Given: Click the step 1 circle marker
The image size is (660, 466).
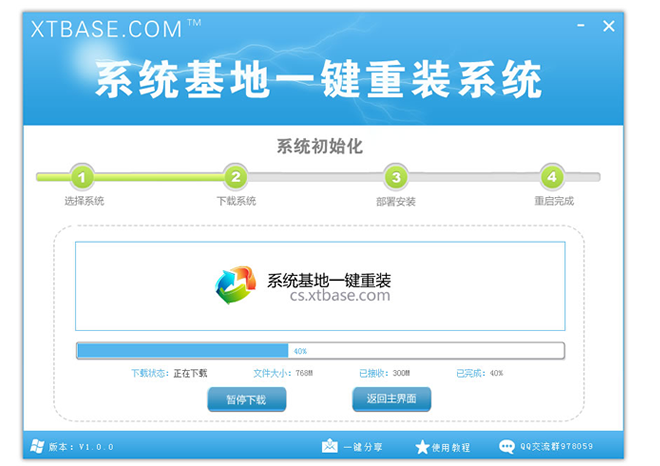Looking at the screenshot, I should click(83, 178).
